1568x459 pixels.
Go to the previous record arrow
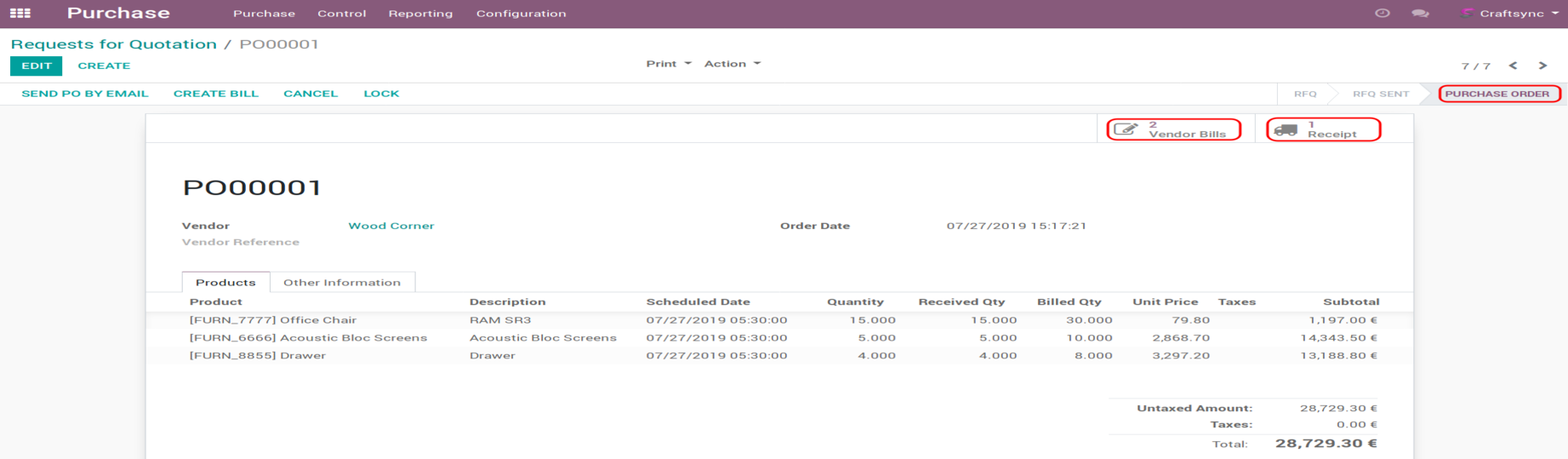[1513, 66]
